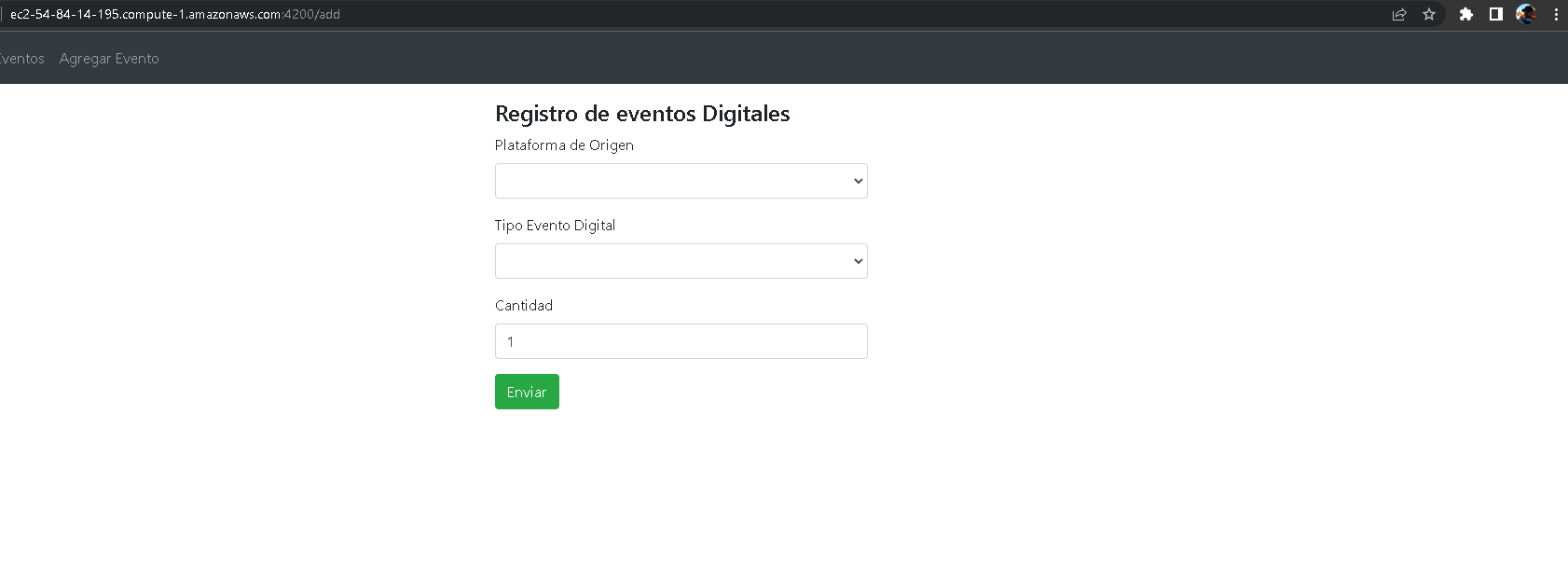Select the value 1 inside Cantidad
The image size is (1568, 579).
pos(510,341)
